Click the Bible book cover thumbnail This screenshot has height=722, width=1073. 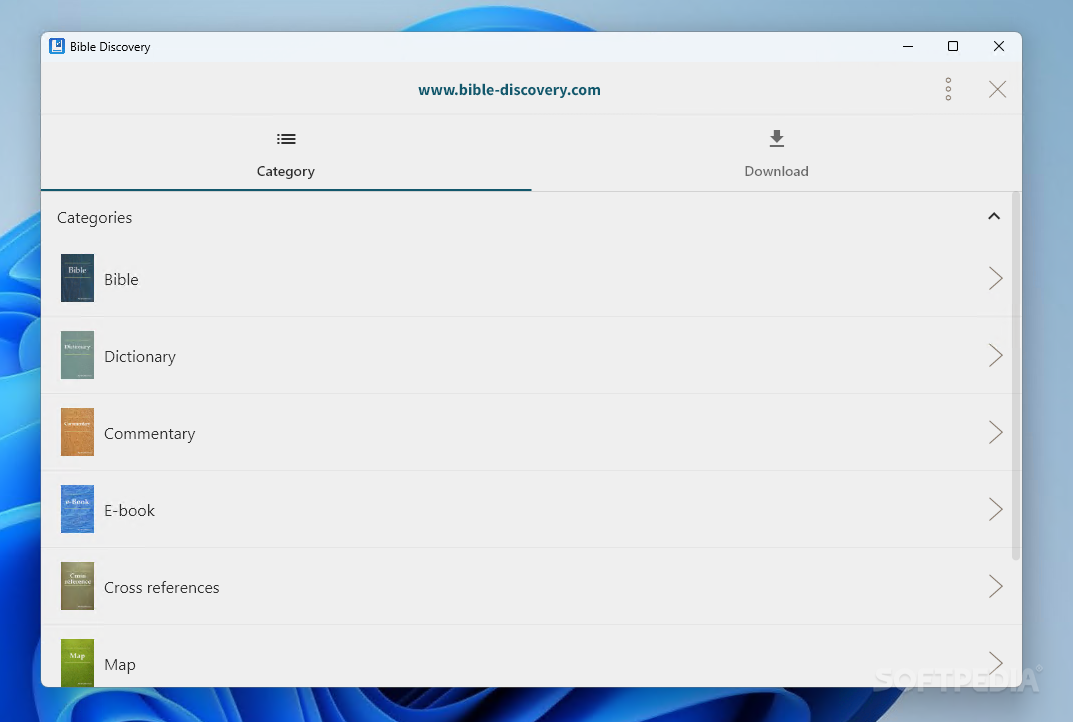77,278
